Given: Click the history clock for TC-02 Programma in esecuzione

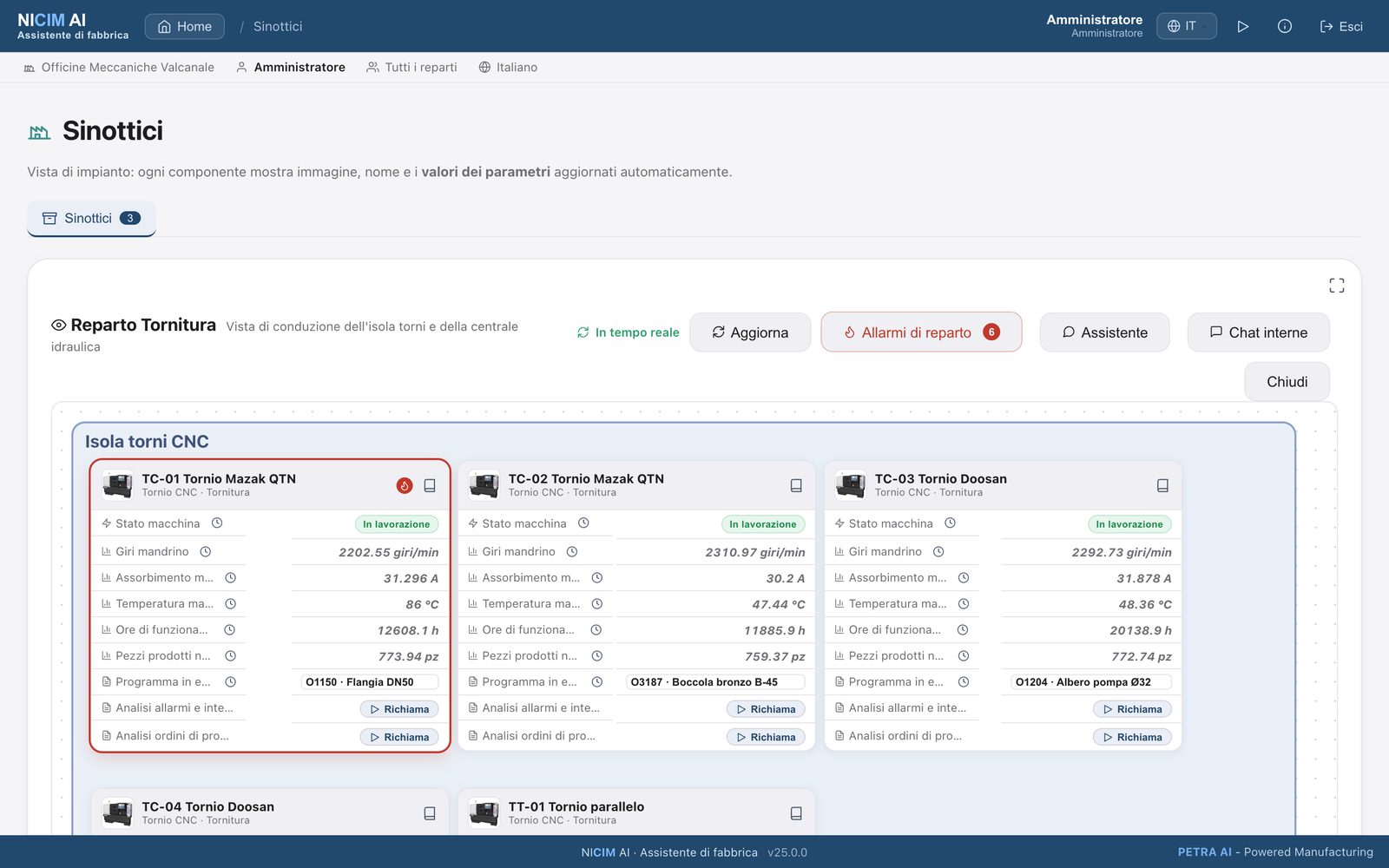Looking at the screenshot, I should pyautogui.click(x=597, y=681).
